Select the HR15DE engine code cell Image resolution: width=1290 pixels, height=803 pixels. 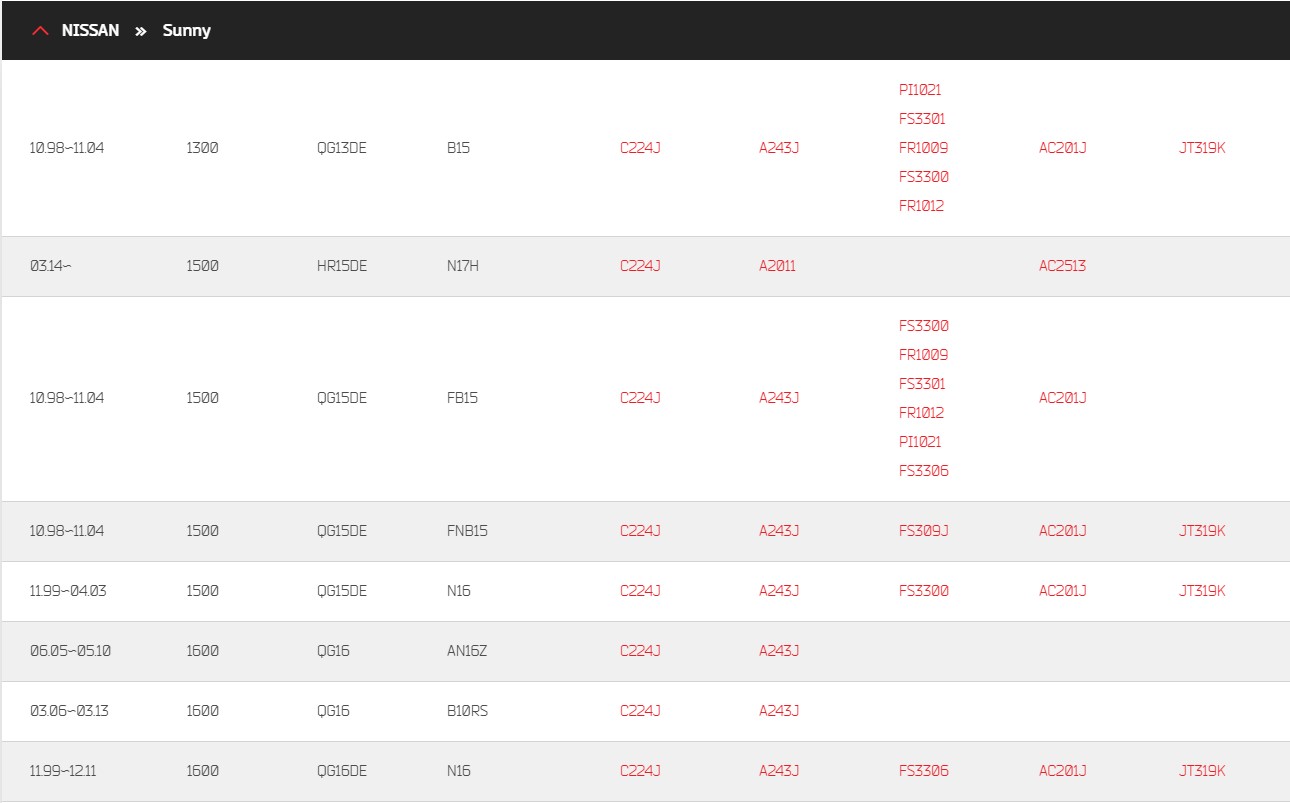342,266
